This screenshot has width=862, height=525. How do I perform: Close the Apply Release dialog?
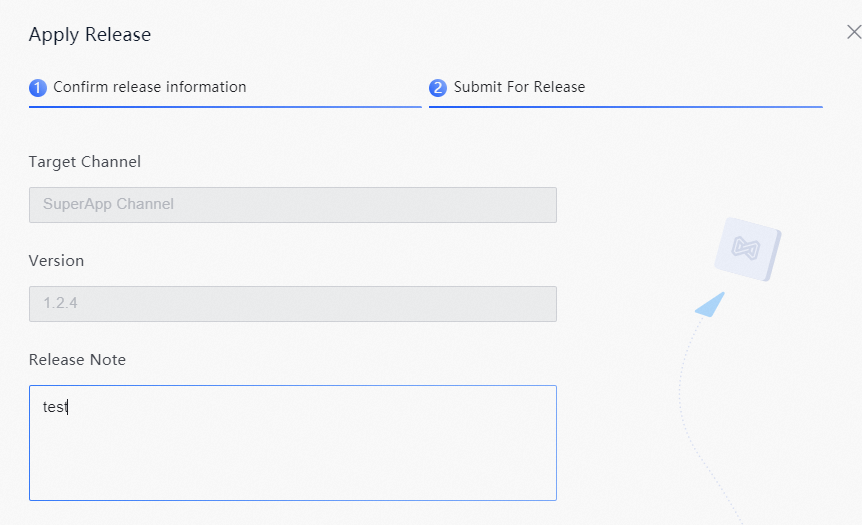pyautogui.click(x=854, y=32)
